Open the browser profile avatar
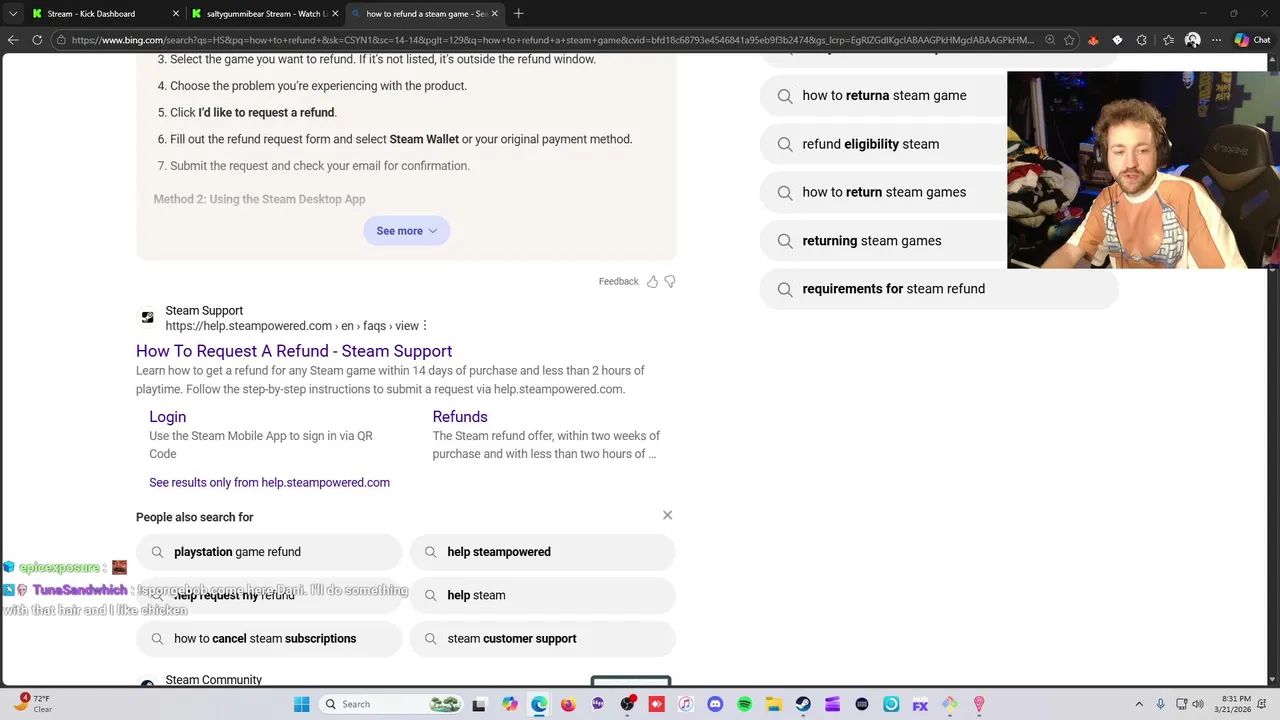The height and width of the screenshot is (720, 1280). click(1192, 40)
